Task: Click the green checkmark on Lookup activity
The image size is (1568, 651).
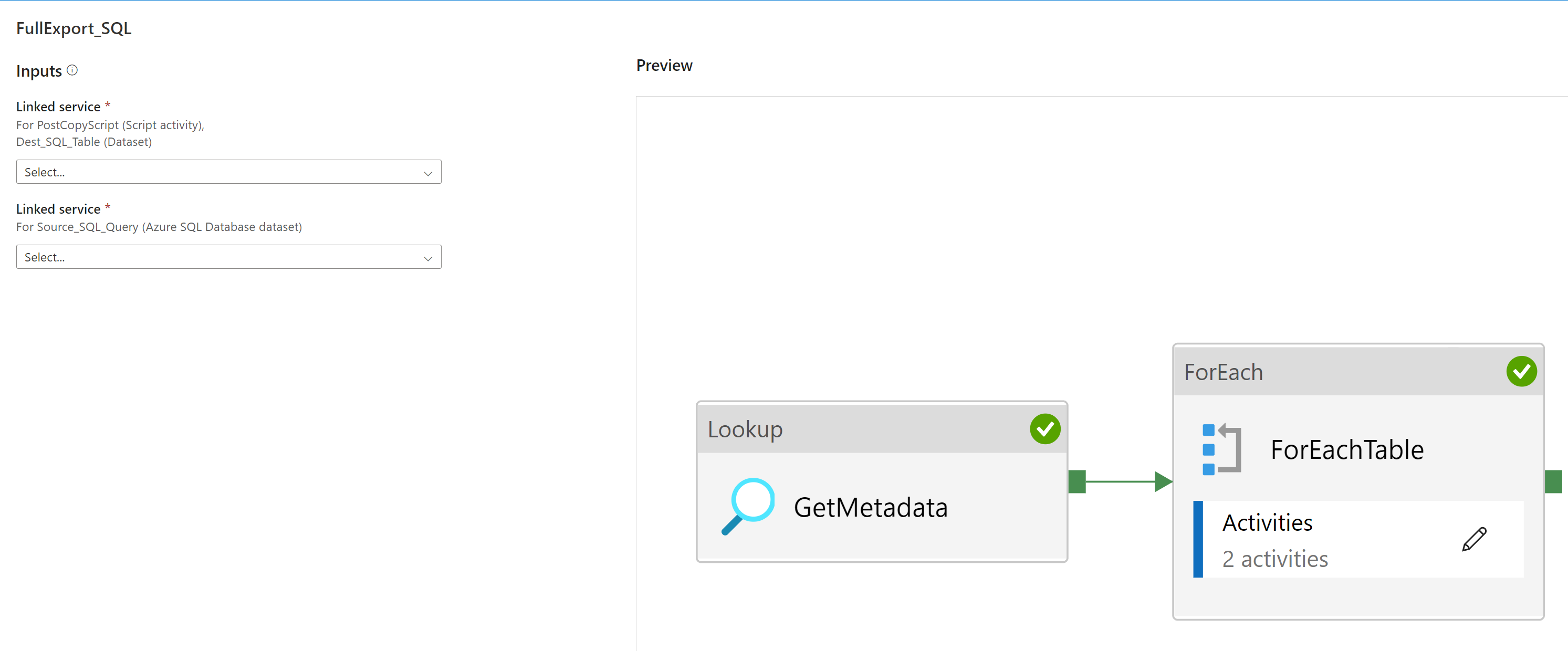Action: [x=1045, y=429]
